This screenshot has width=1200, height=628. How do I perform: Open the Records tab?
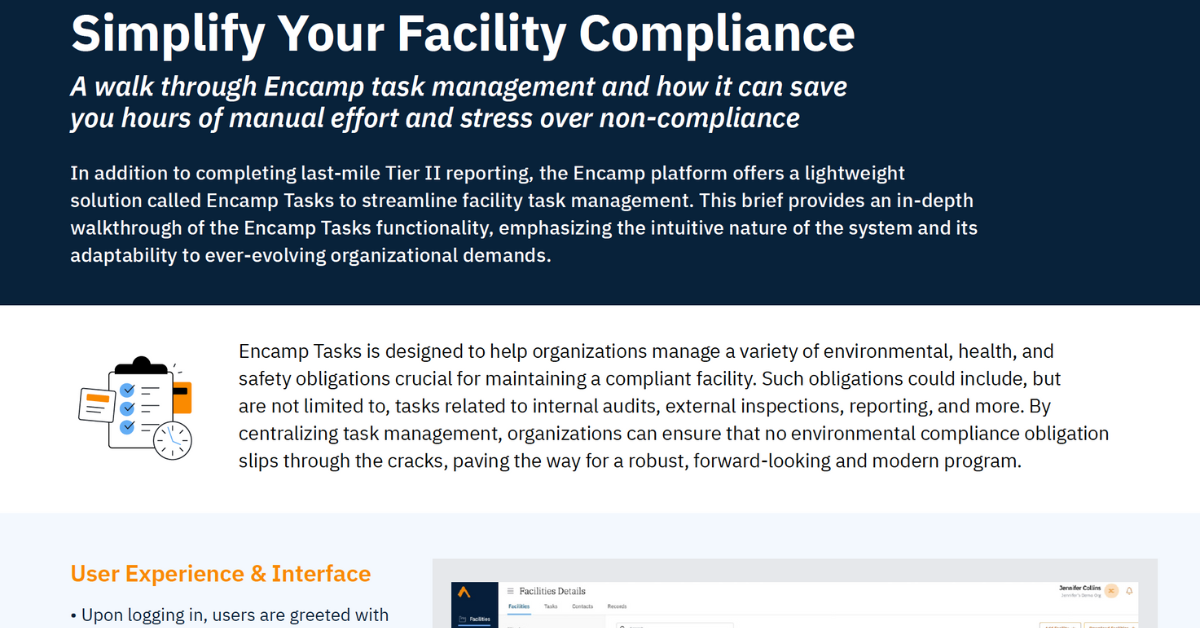(617, 606)
